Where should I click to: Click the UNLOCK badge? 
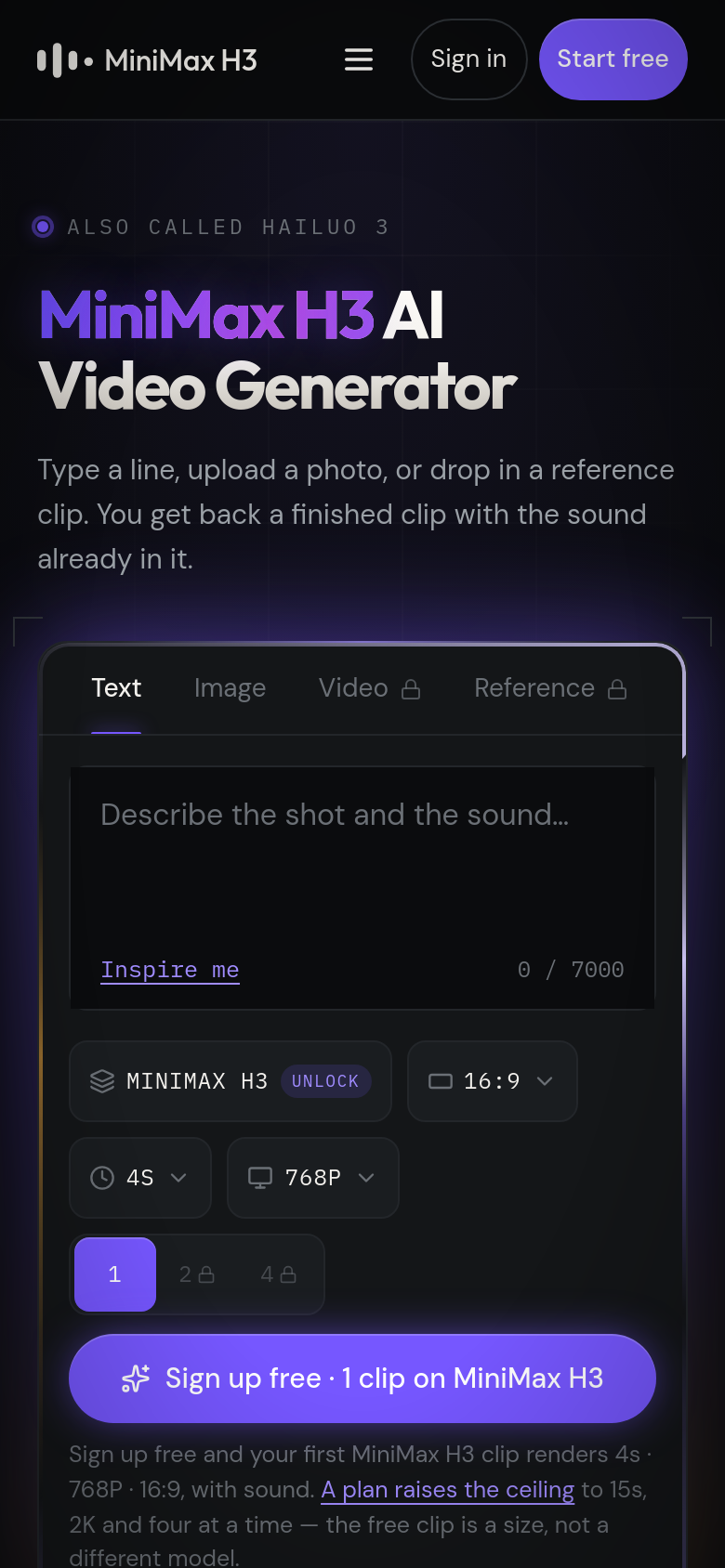pyautogui.click(x=325, y=1081)
